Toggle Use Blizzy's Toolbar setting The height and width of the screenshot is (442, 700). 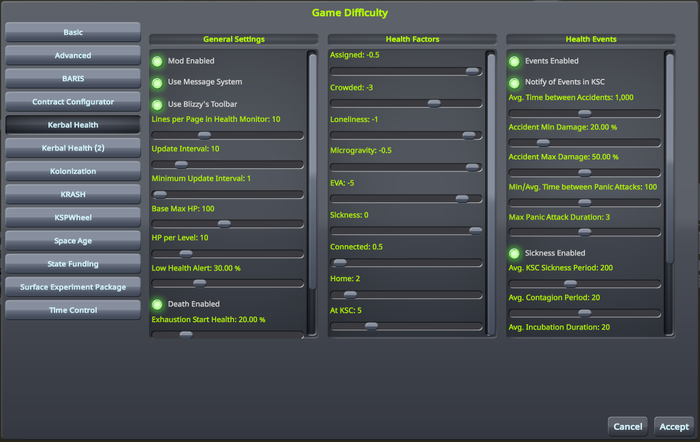tap(157, 104)
